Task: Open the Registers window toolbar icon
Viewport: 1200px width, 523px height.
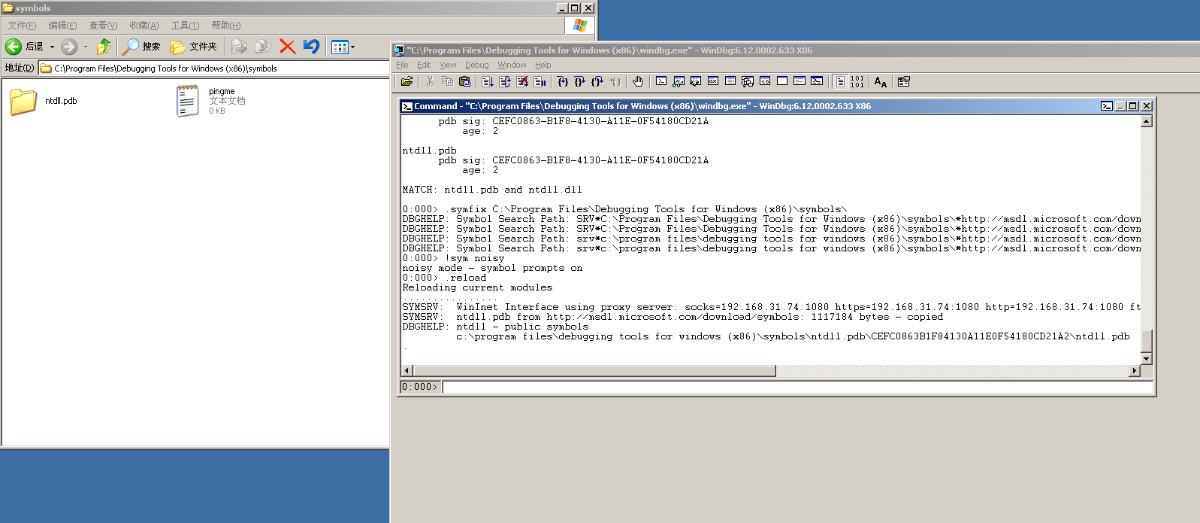Action: [x=712, y=81]
